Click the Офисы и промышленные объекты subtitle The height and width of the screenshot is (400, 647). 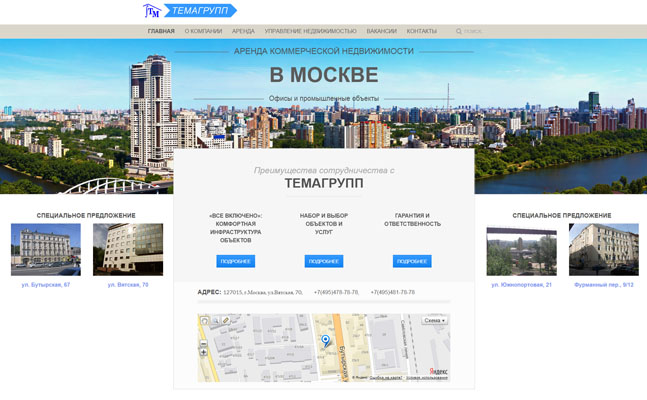pos(324,99)
